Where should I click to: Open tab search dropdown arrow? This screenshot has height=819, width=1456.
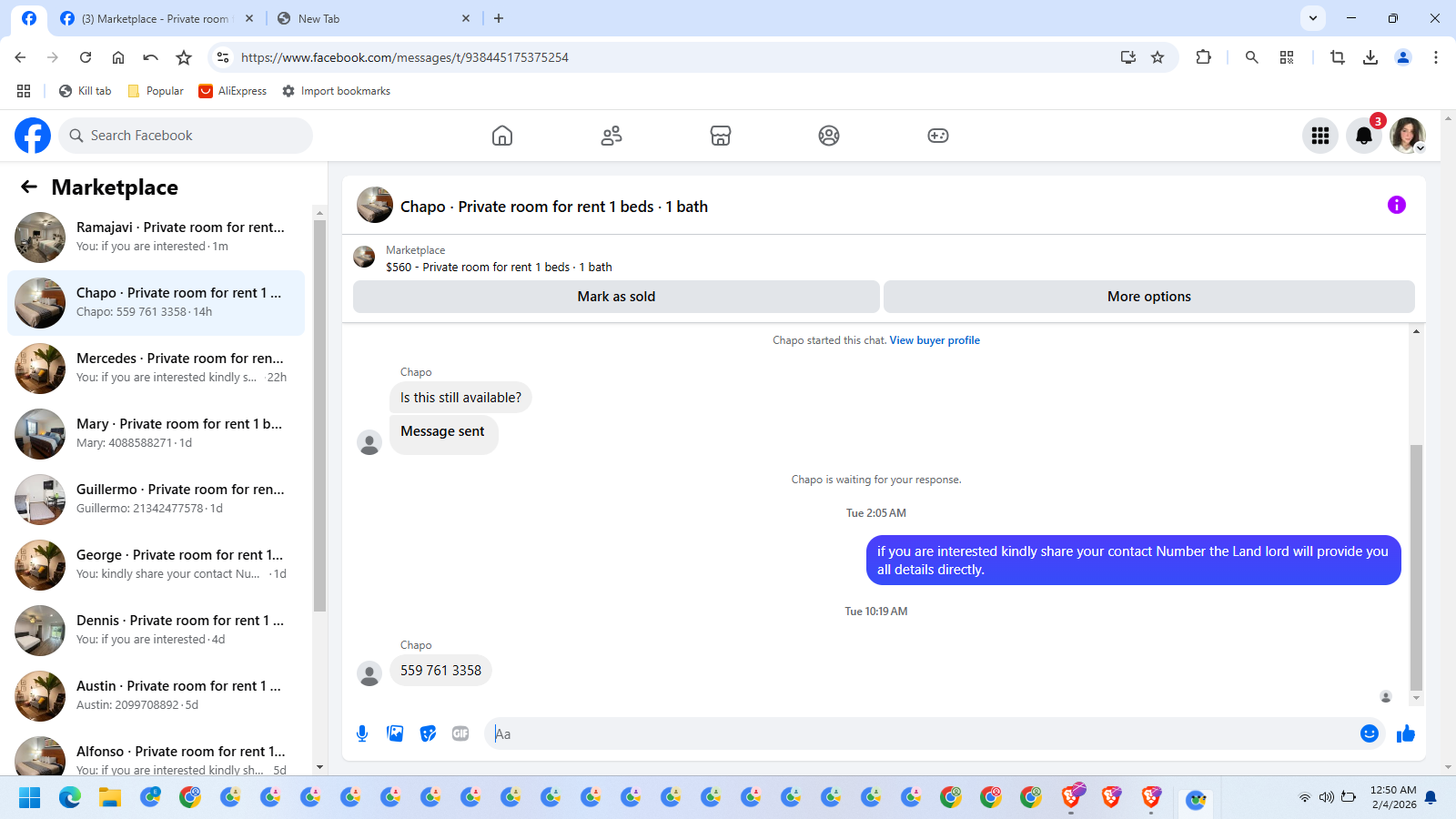pos(1313,18)
